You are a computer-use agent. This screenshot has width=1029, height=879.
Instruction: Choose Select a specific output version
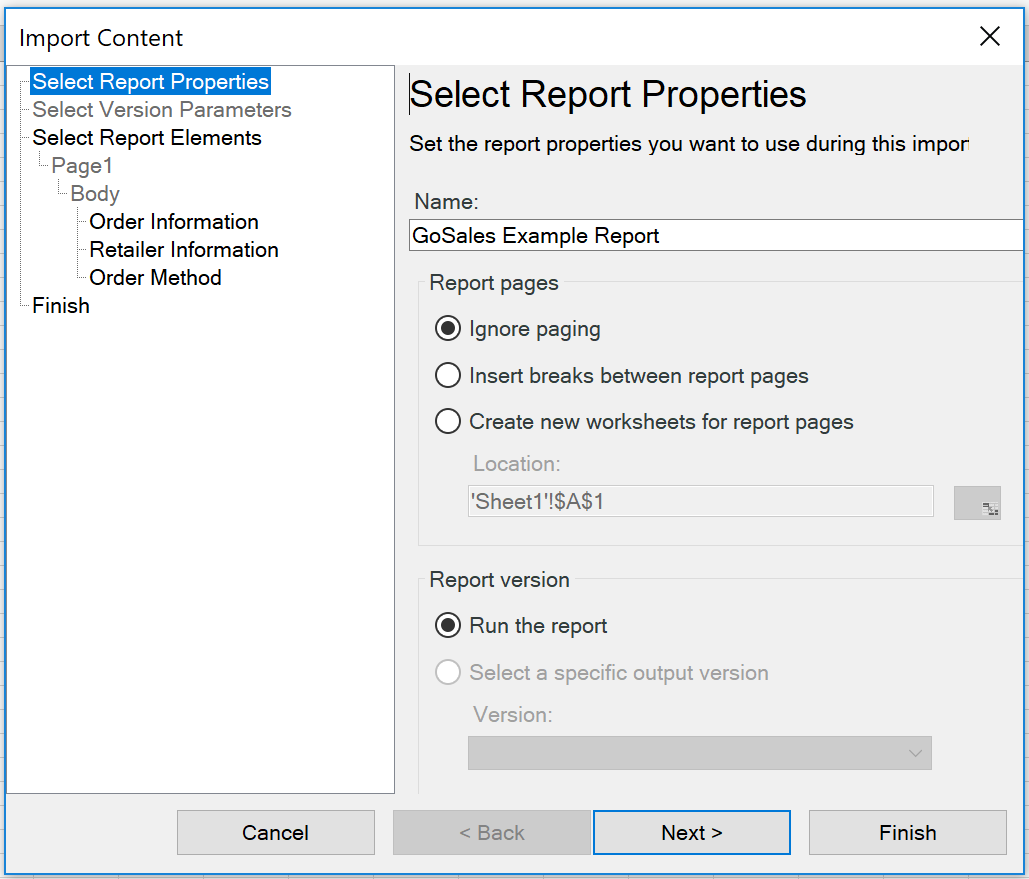click(448, 673)
